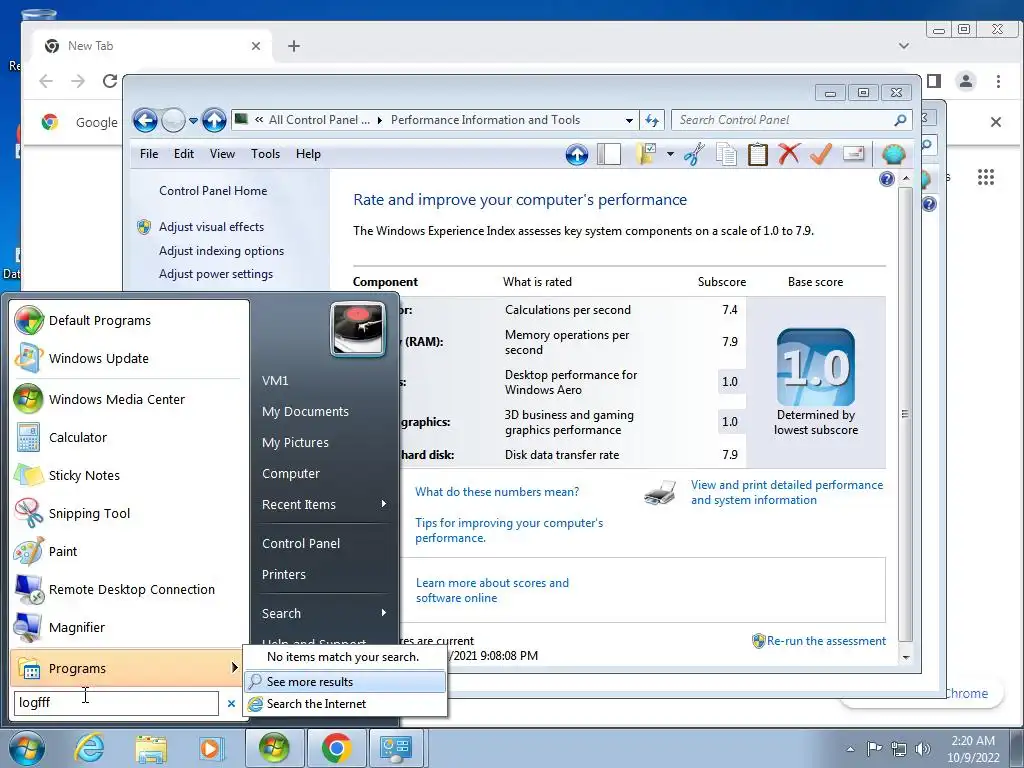
Task: Open the Tools menu
Action: (265, 154)
